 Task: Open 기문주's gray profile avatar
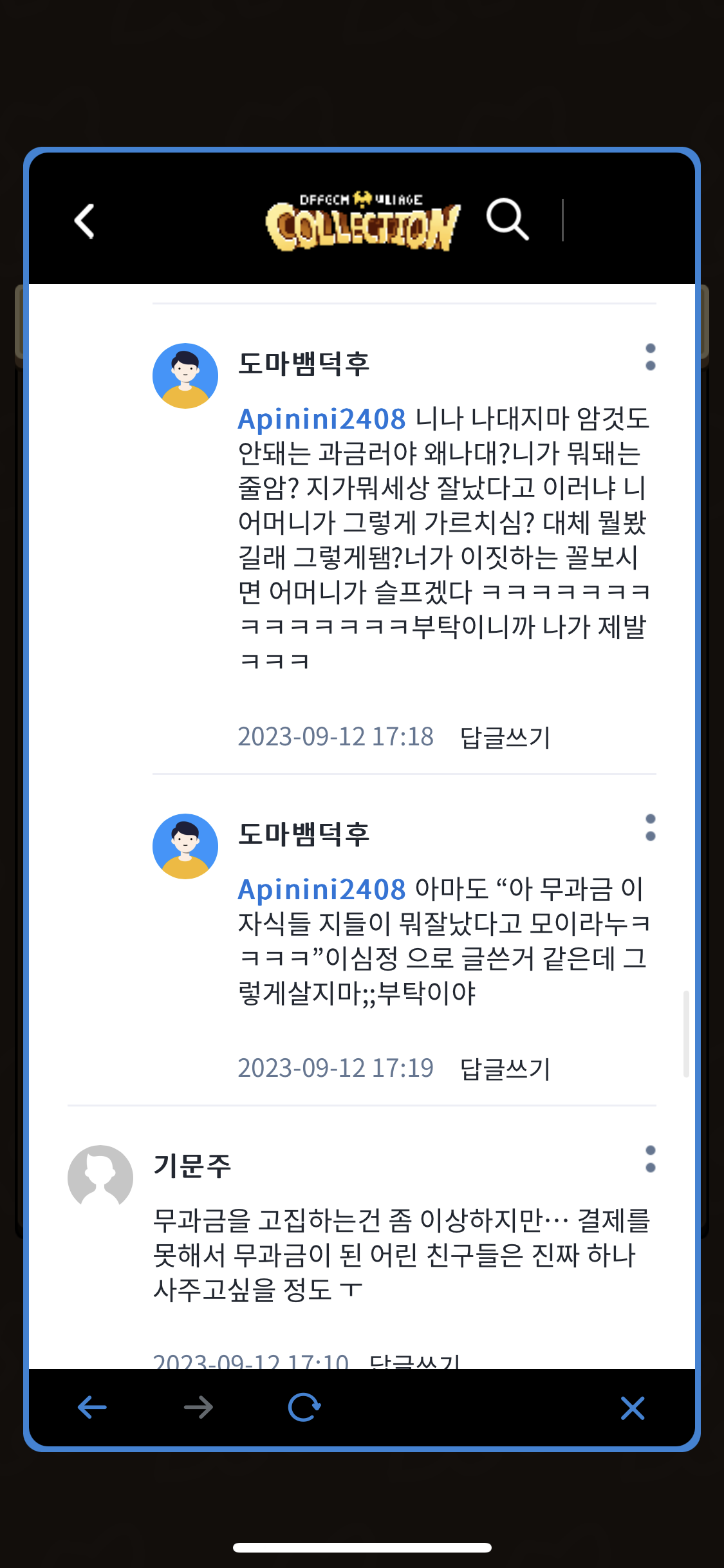click(x=100, y=1177)
